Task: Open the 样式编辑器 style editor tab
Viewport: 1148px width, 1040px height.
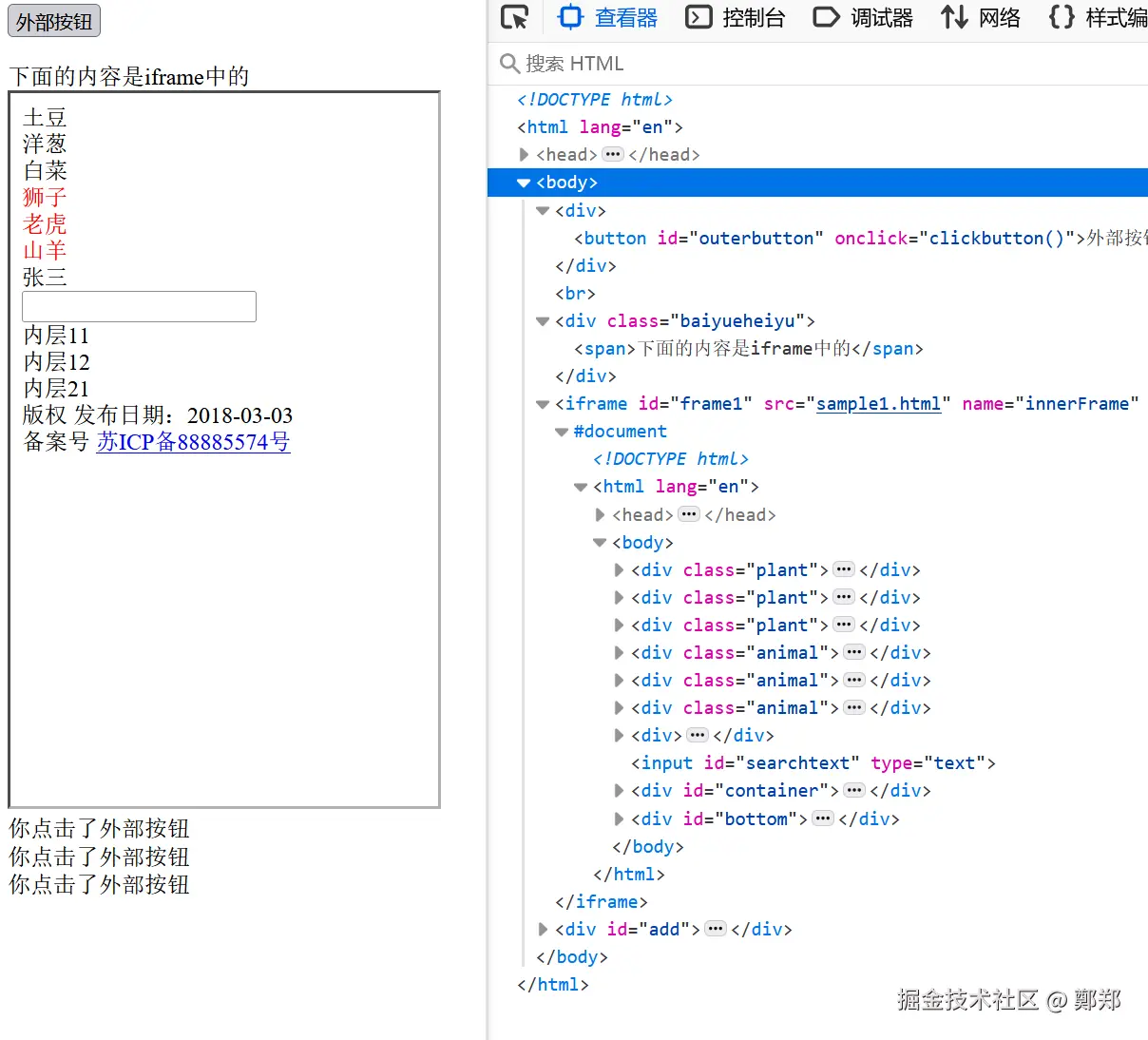Action: point(1098,18)
